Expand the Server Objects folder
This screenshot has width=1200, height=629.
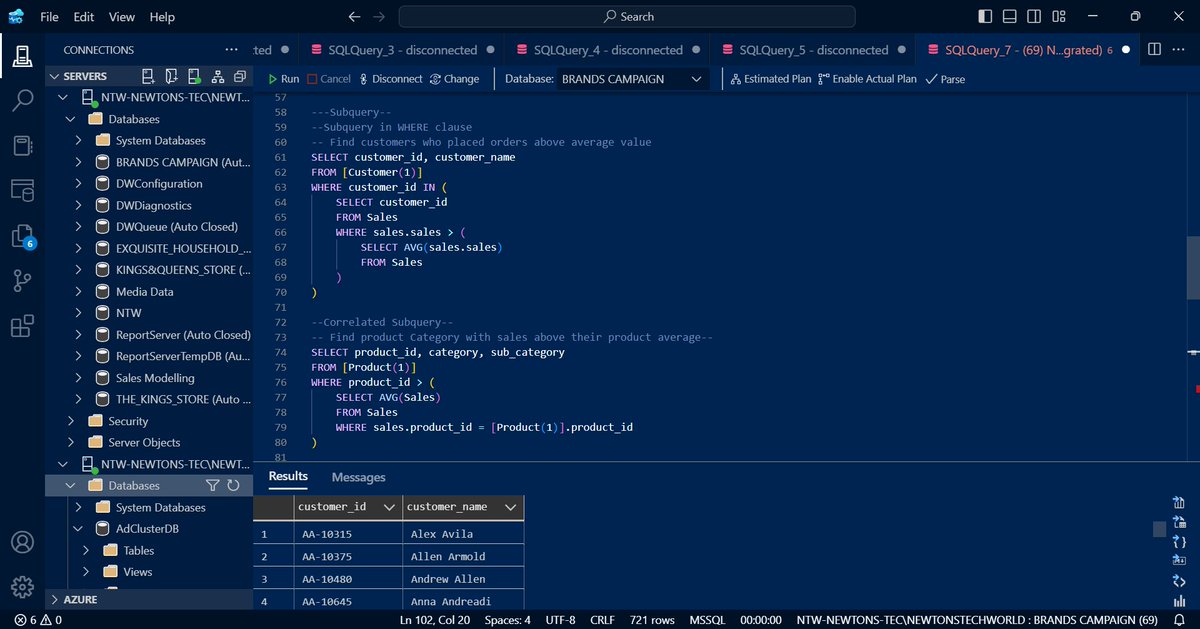coord(71,442)
